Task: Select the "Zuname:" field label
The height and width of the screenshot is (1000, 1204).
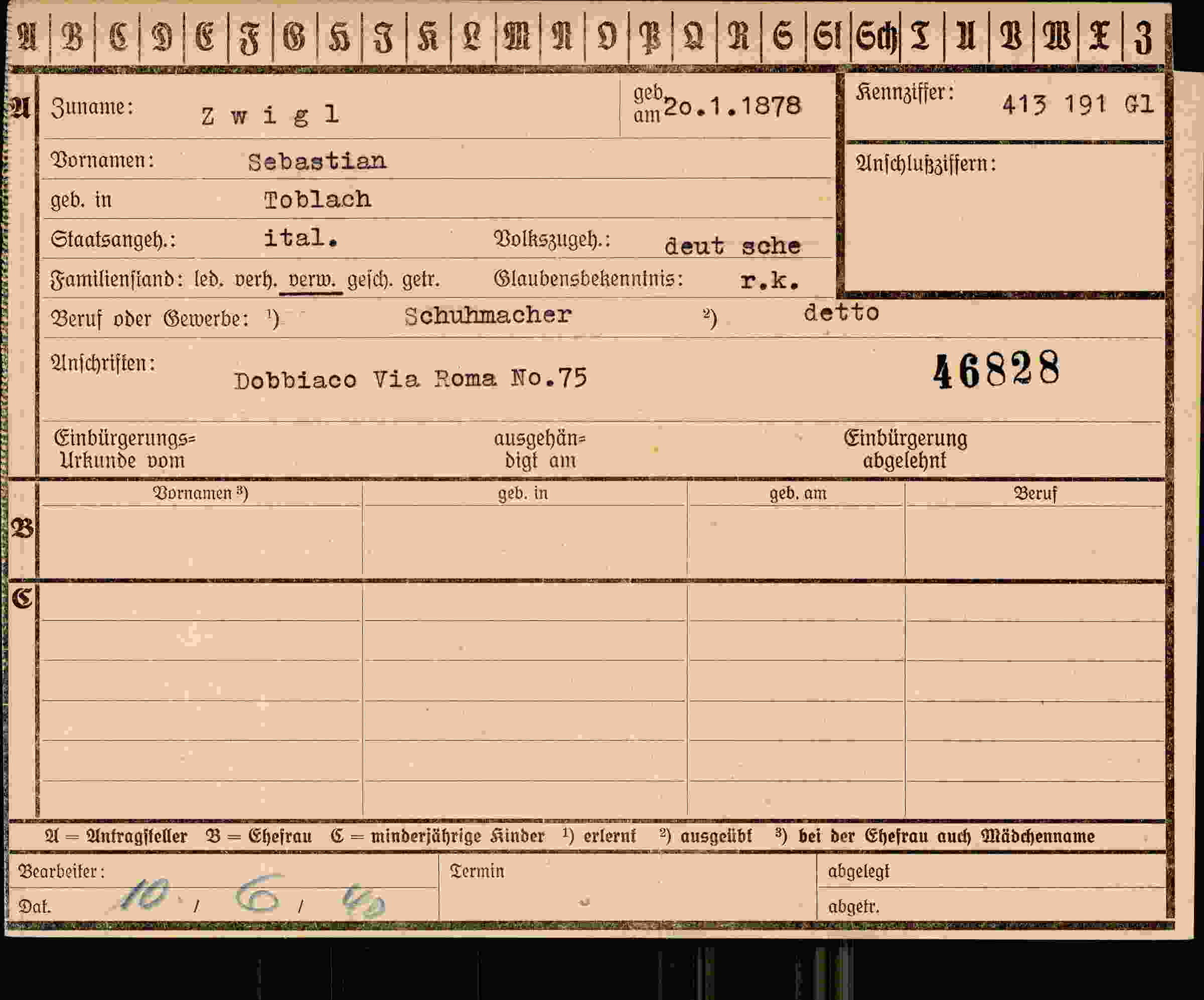Action: tap(92, 107)
